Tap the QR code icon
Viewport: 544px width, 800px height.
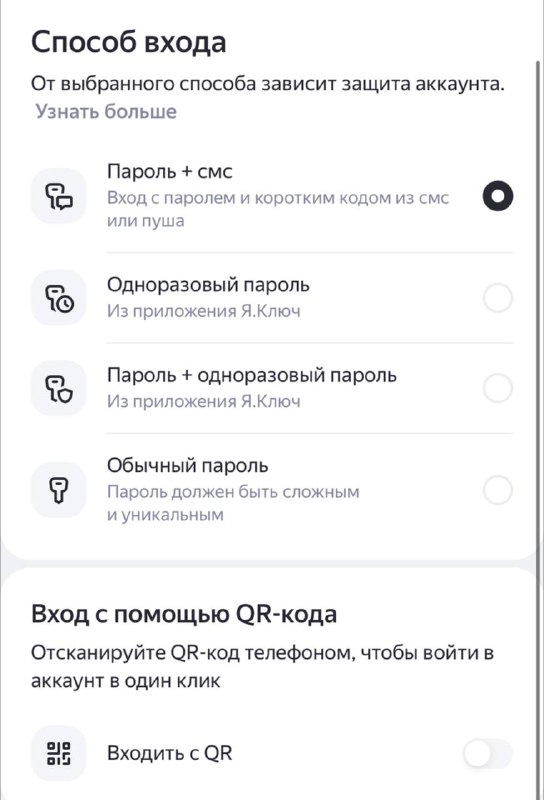(59, 753)
